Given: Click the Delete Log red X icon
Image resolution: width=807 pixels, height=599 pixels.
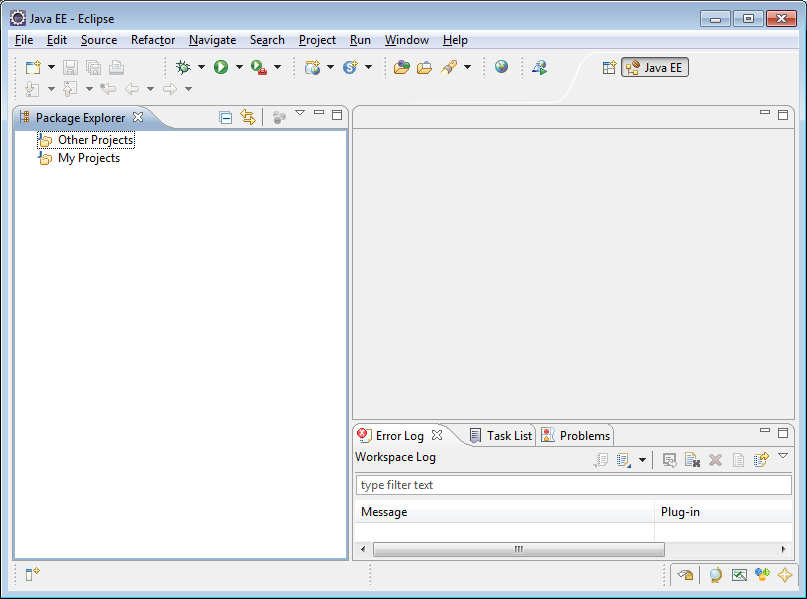Looking at the screenshot, I should 715,460.
